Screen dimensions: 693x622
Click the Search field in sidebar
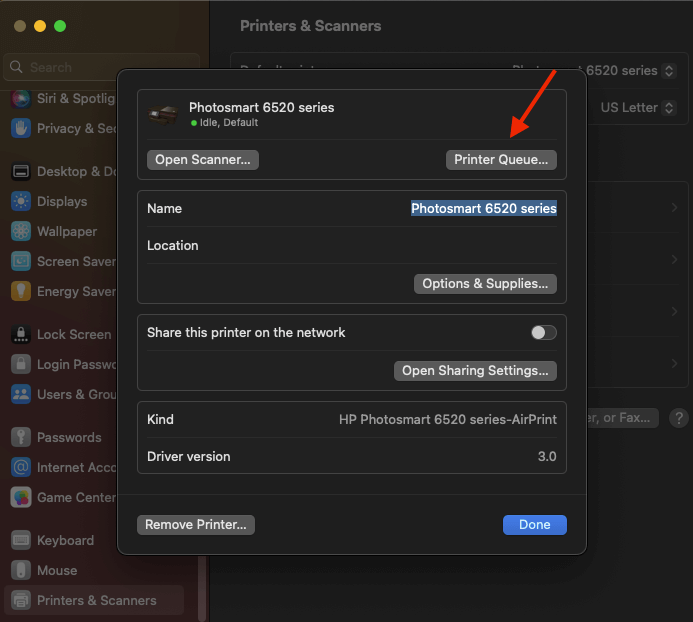point(102,67)
